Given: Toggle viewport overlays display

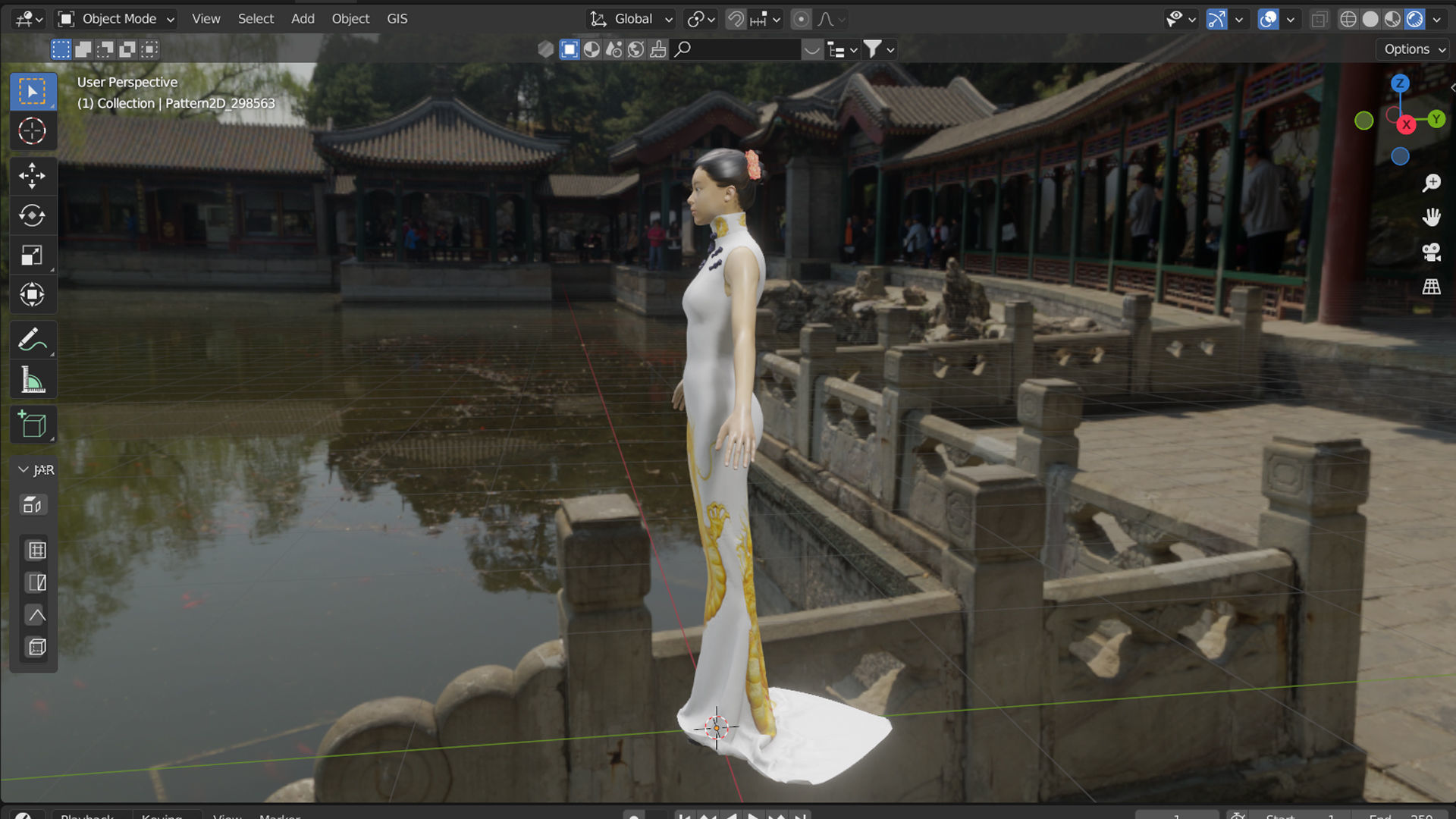Looking at the screenshot, I should (1268, 19).
